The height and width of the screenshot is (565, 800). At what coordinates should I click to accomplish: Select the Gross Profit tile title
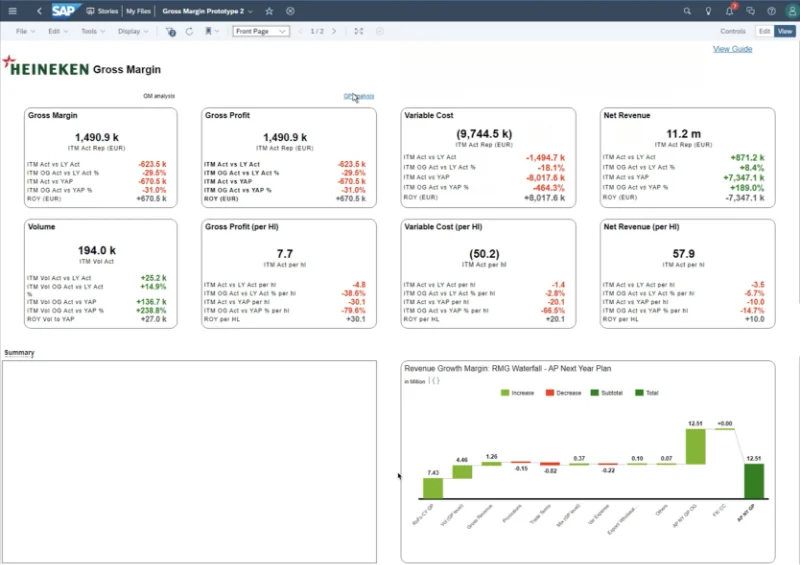227,115
